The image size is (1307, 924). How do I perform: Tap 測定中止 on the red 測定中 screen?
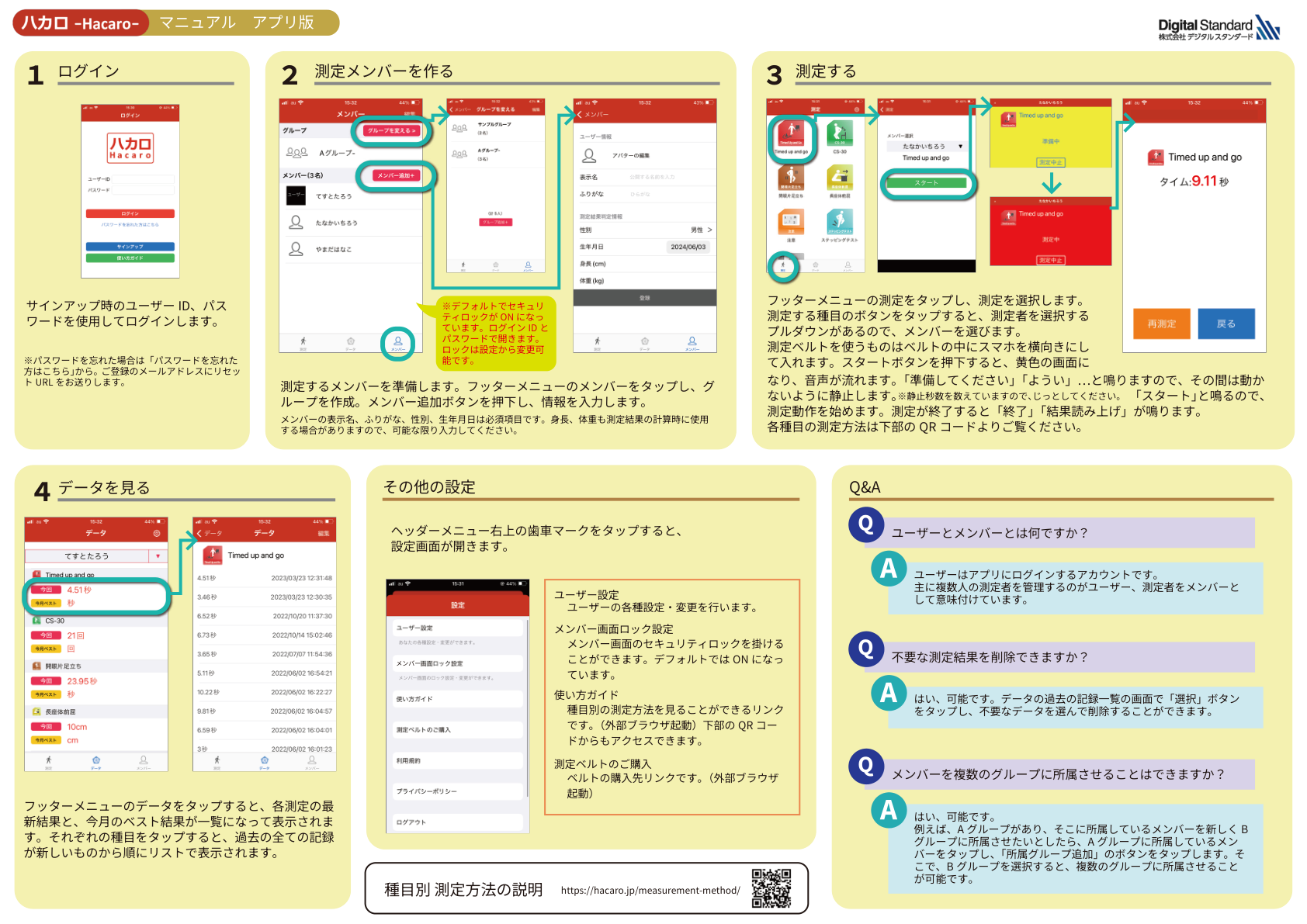[1051, 260]
